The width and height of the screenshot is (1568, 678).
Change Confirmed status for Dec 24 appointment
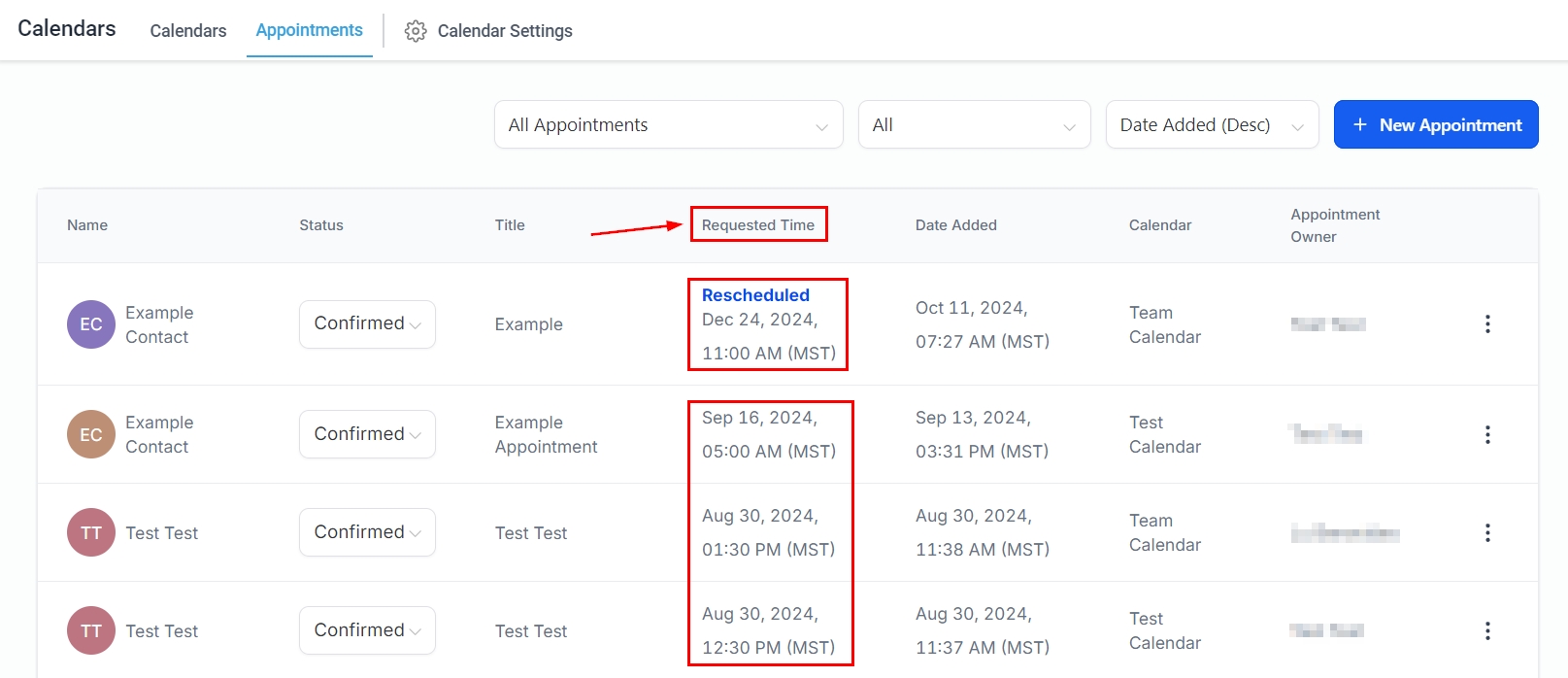[x=367, y=324]
